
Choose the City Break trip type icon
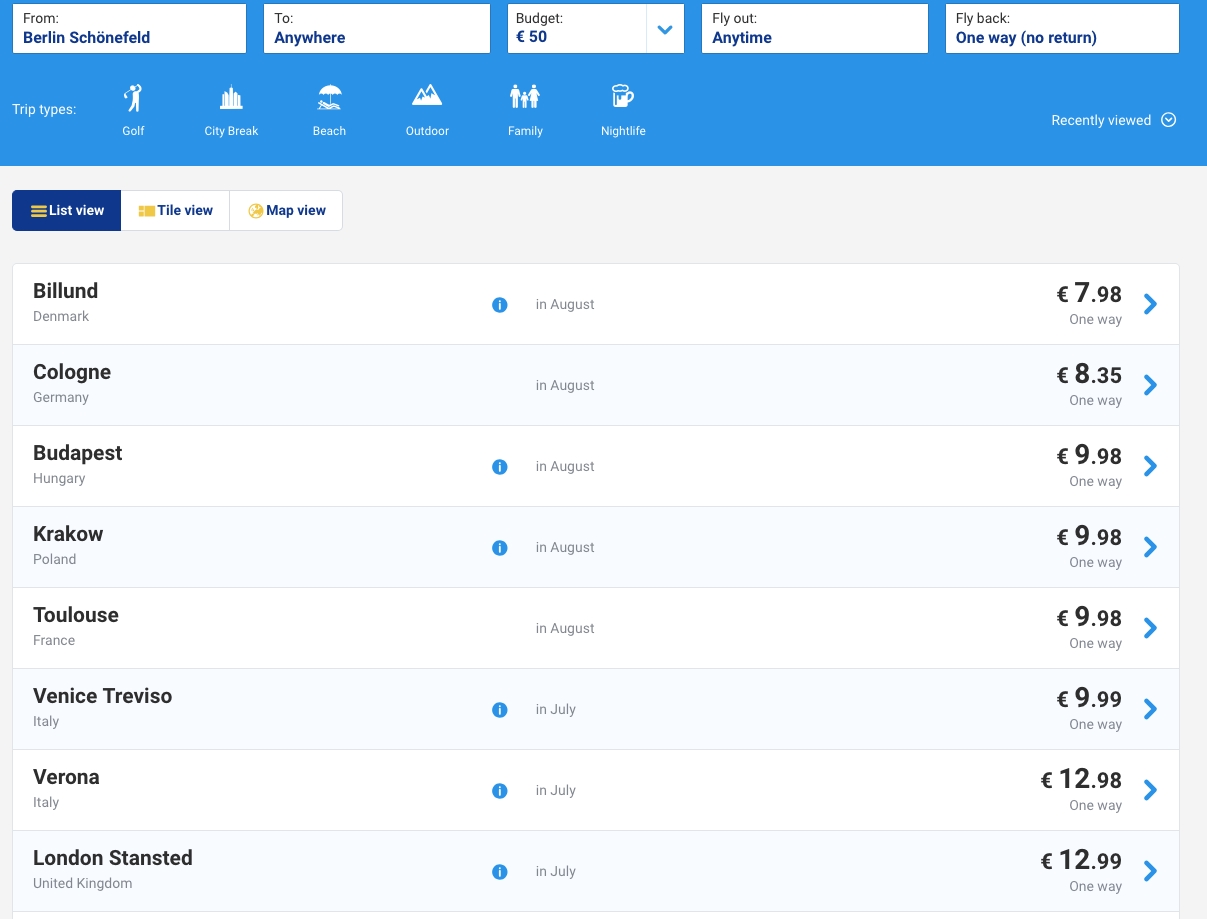(x=231, y=97)
